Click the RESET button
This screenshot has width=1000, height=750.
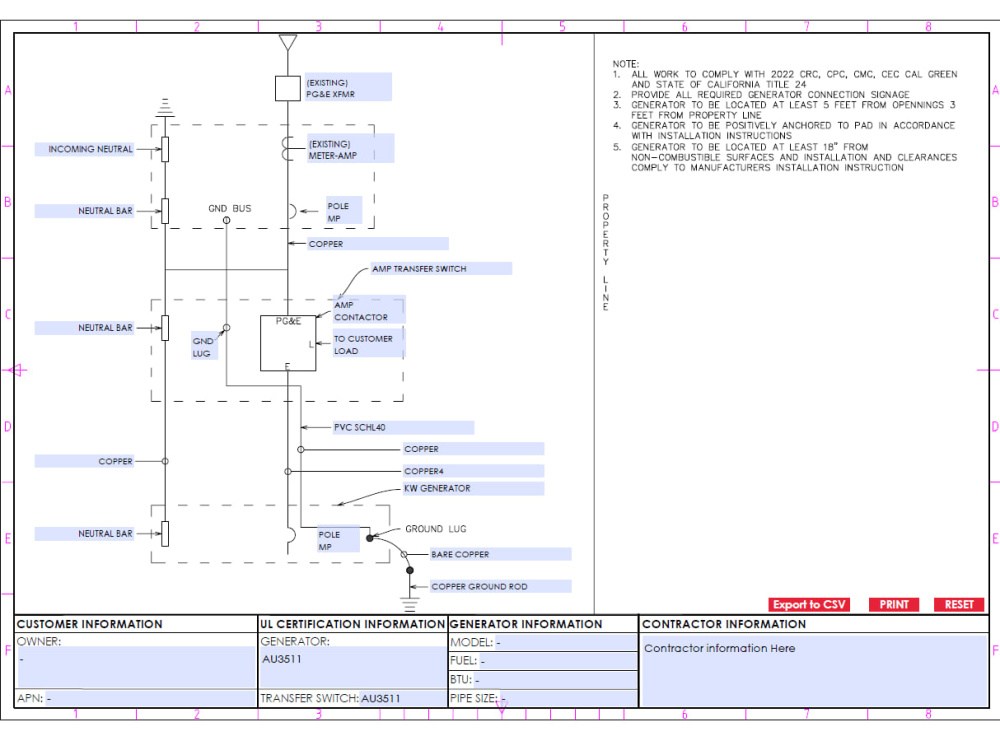pyautogui.click(x=959, y=605)
